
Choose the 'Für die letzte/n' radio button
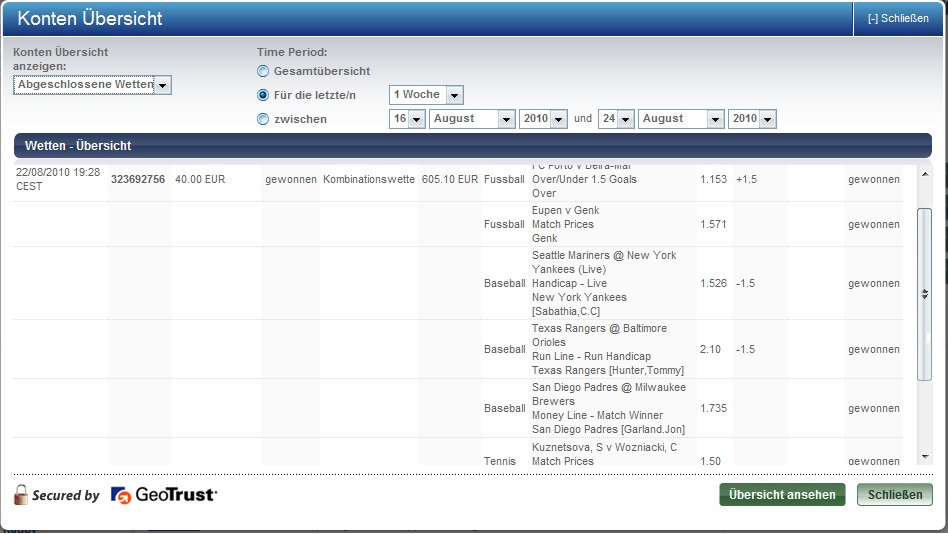263,95
